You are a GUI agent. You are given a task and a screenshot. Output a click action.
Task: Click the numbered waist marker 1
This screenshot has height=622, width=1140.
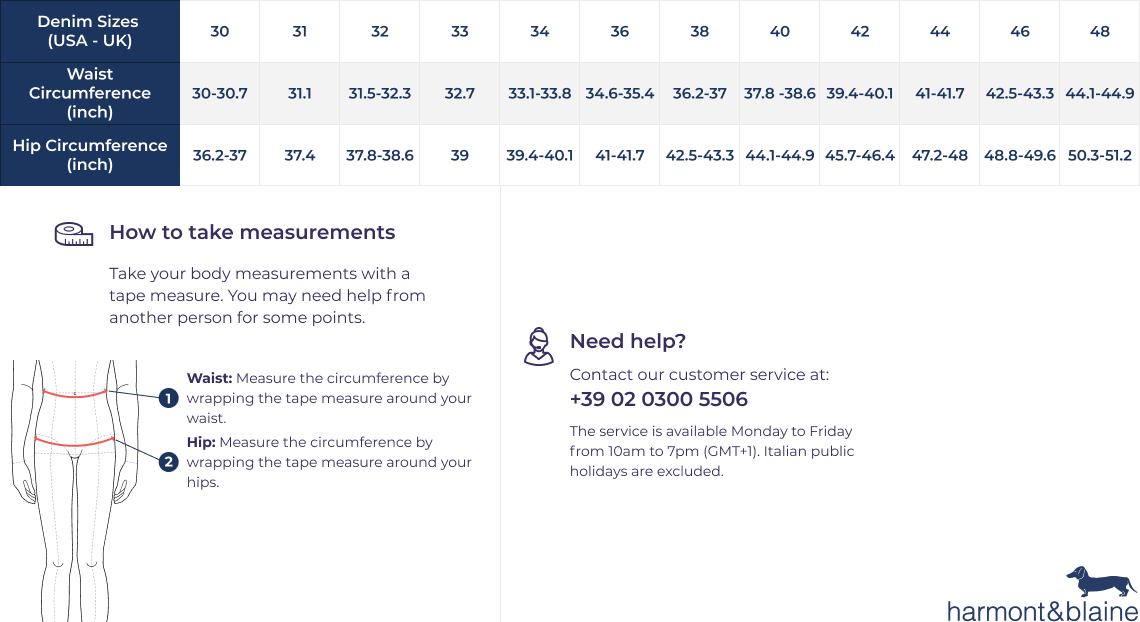(169, 398)
